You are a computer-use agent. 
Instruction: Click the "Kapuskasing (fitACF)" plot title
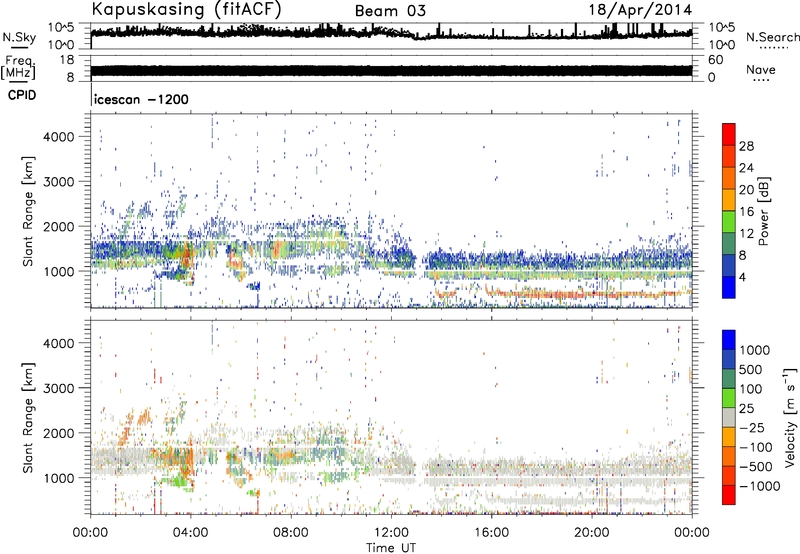(x=186, y=10)
